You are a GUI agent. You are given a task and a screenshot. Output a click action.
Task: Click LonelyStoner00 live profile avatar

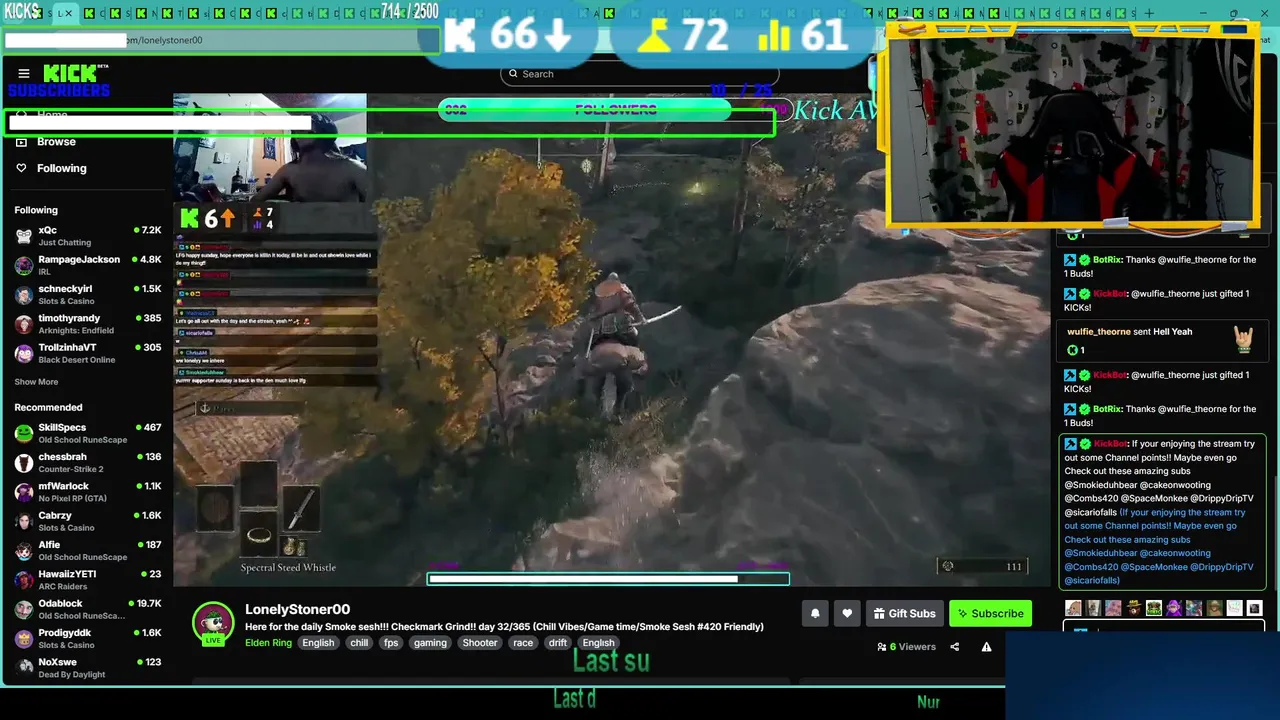pos(213,623)
